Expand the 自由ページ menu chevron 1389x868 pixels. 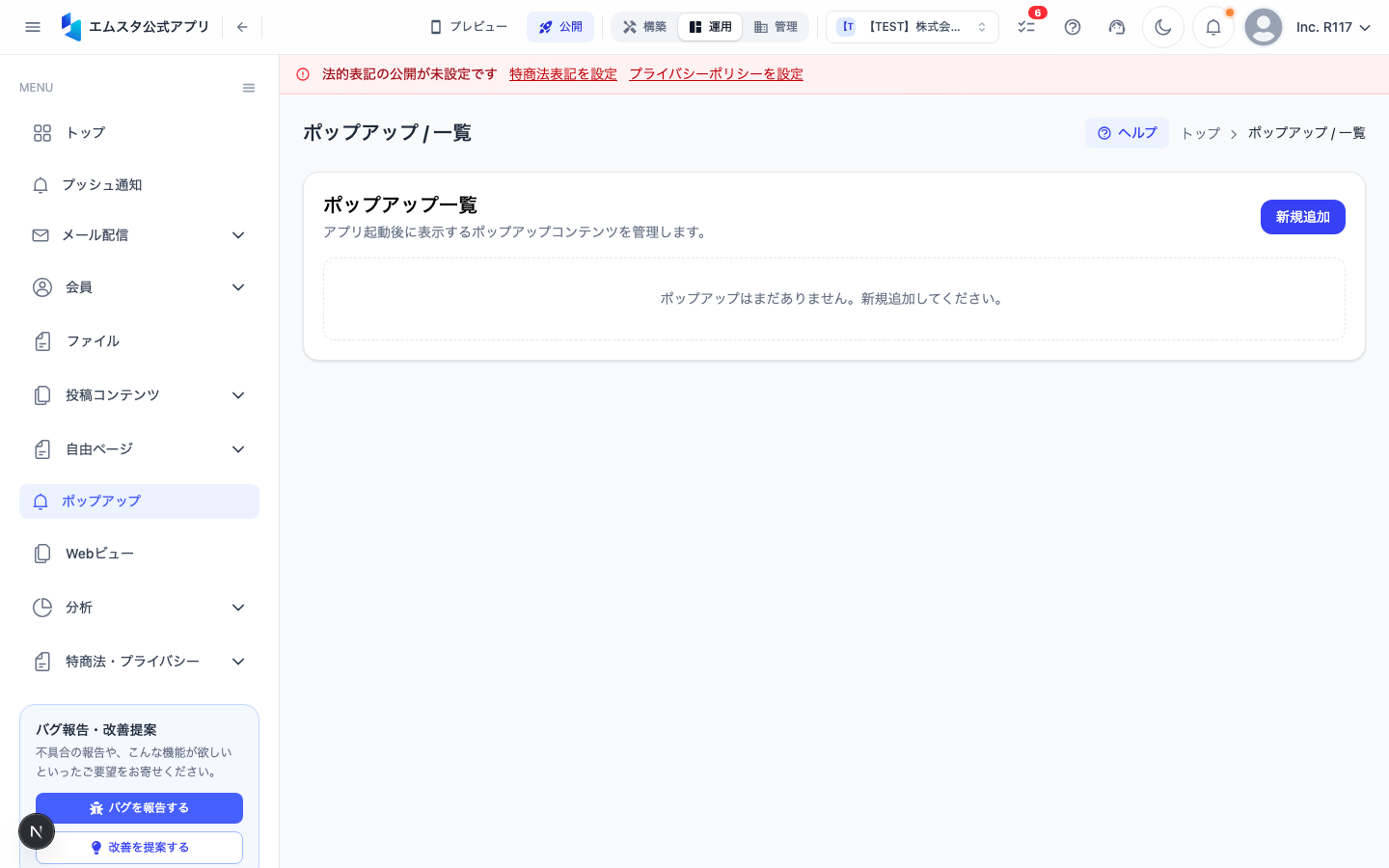click(238, 449)
